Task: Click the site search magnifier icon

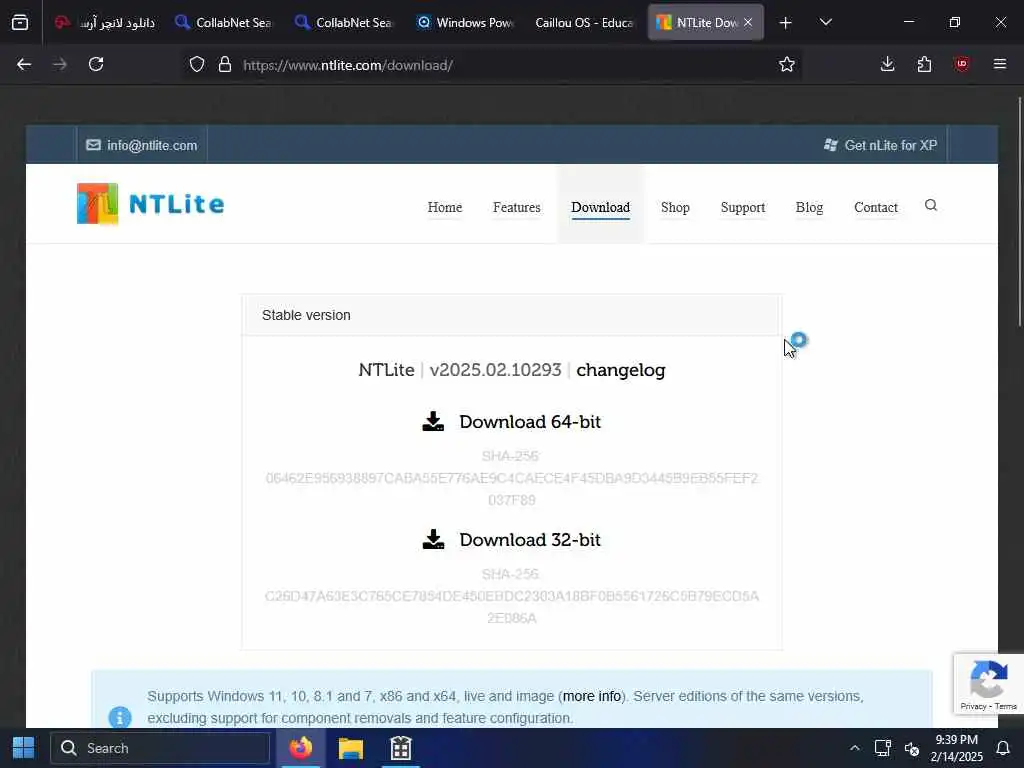Action: pos(931,205)
